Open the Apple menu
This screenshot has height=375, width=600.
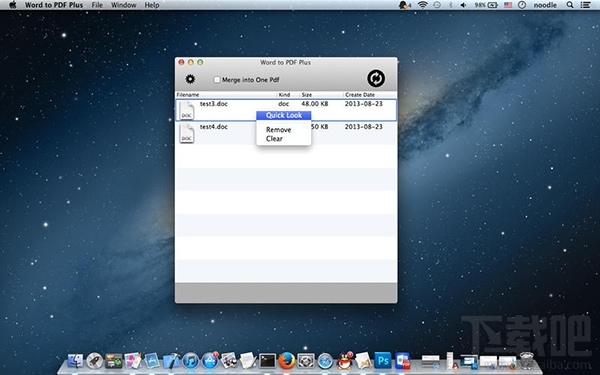13,5
